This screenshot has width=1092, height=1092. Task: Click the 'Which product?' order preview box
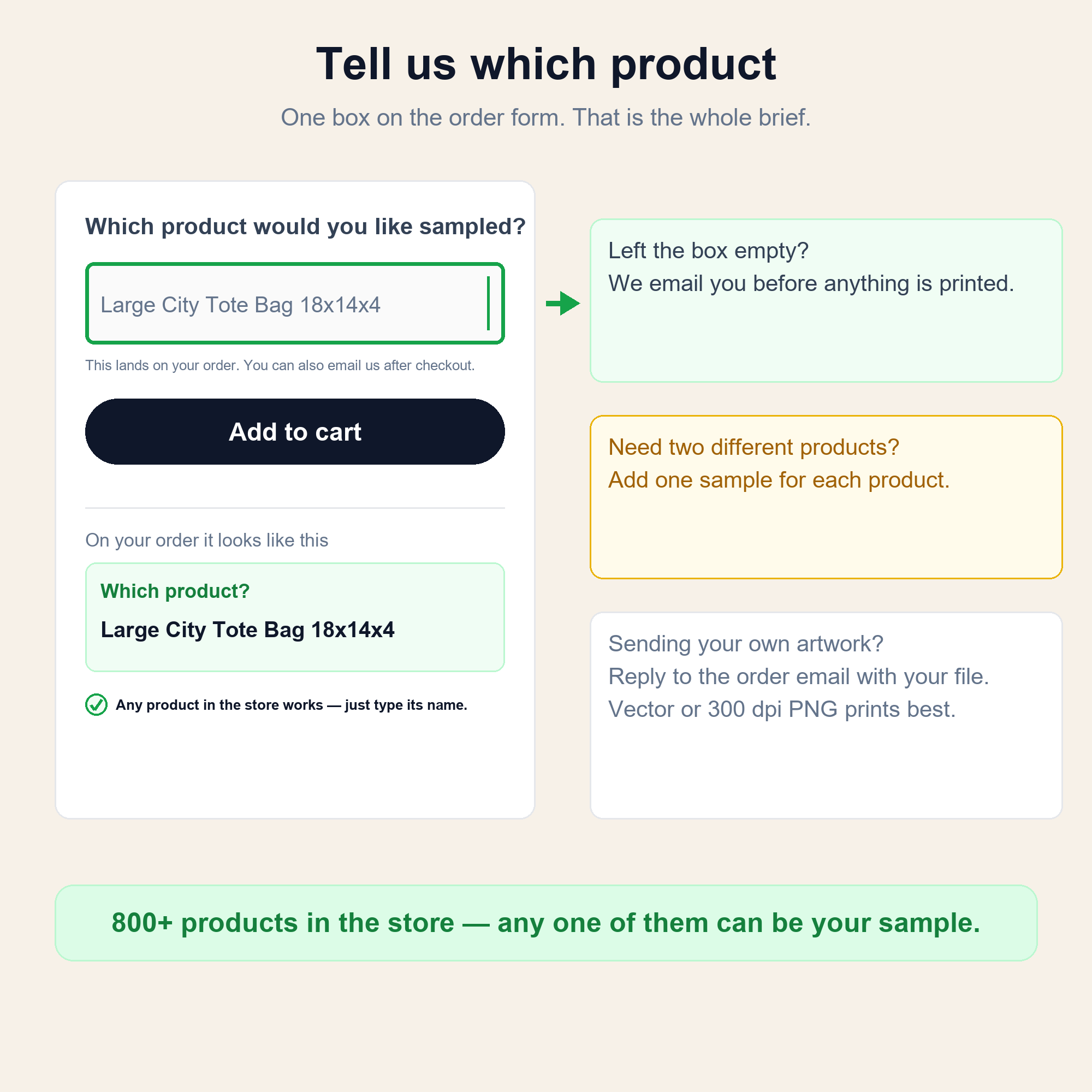pyautogui.click(x=294, y=616)
